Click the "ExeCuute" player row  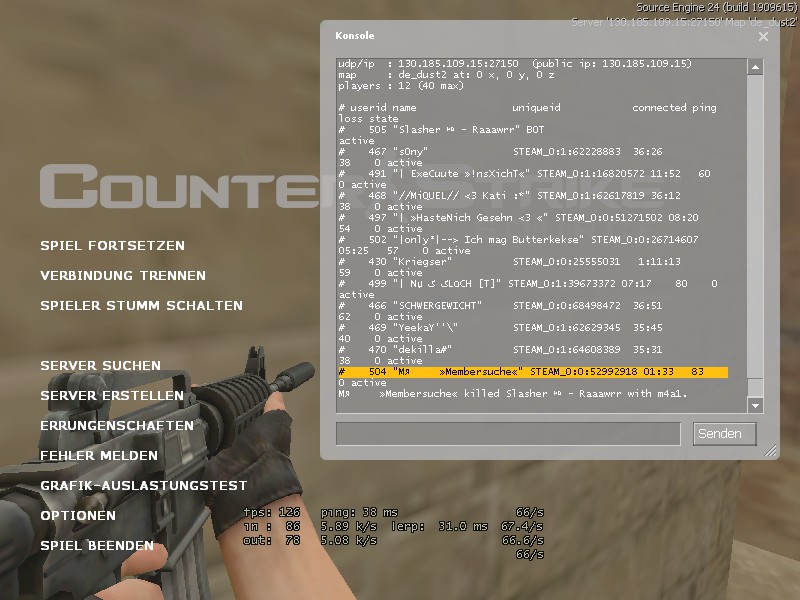pyautogui.click(x=524, y=173)
